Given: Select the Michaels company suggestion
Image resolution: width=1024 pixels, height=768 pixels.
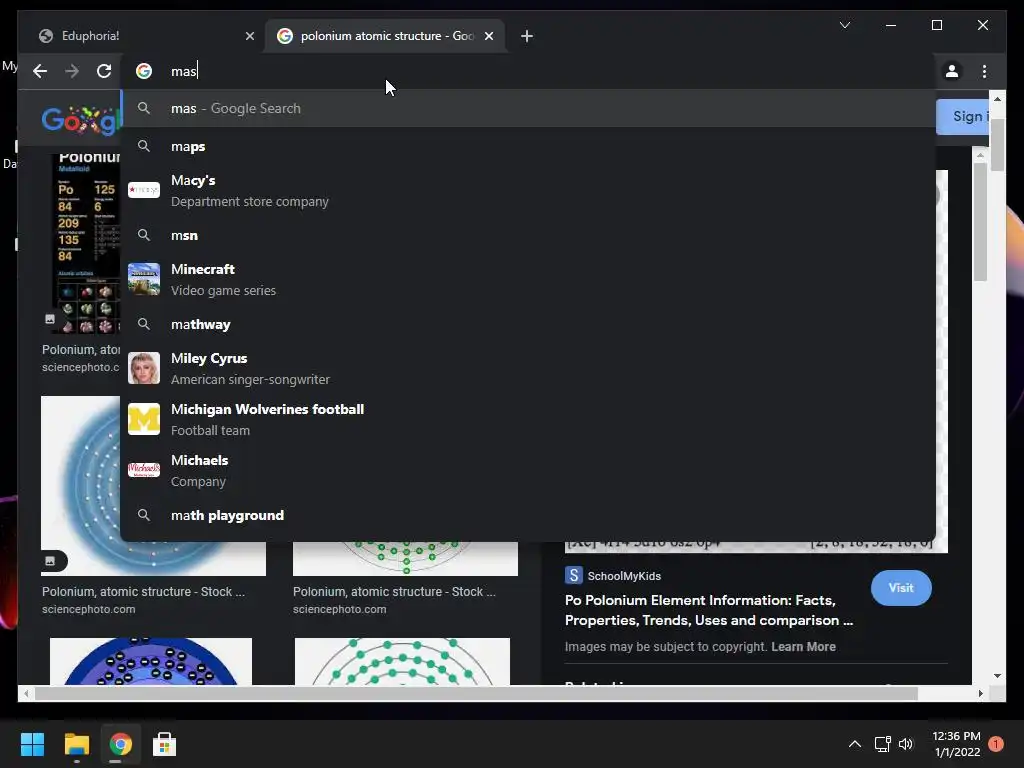Looking at the screenshot, I should [x=528, y=471].
